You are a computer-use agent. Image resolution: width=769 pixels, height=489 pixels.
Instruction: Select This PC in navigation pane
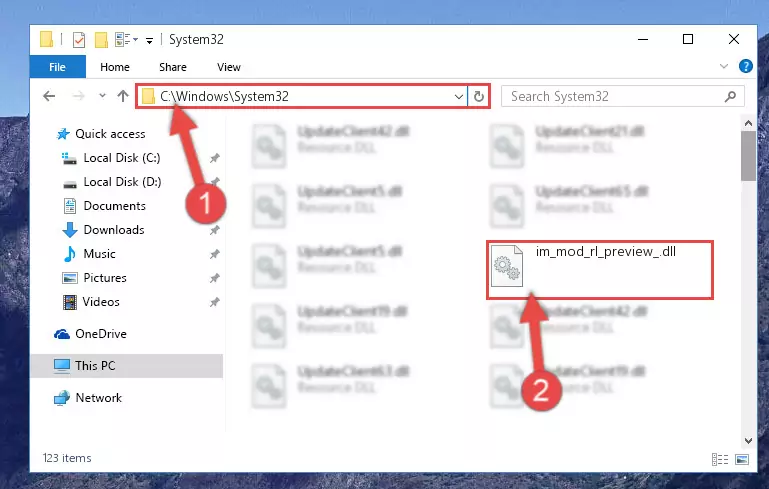(127, 365)
